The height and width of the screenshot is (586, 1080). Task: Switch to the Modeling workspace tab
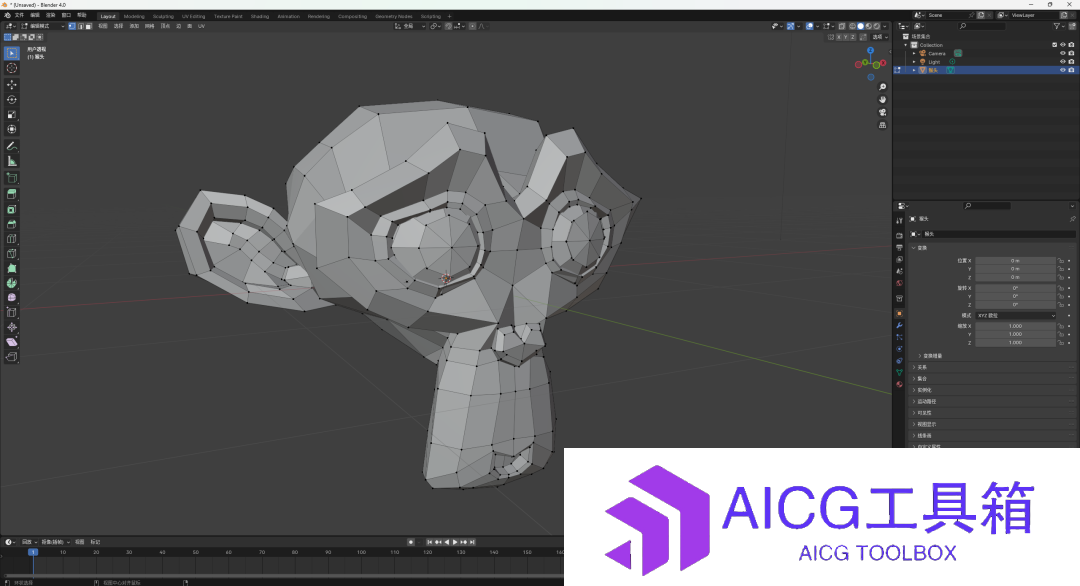[134, 17]
